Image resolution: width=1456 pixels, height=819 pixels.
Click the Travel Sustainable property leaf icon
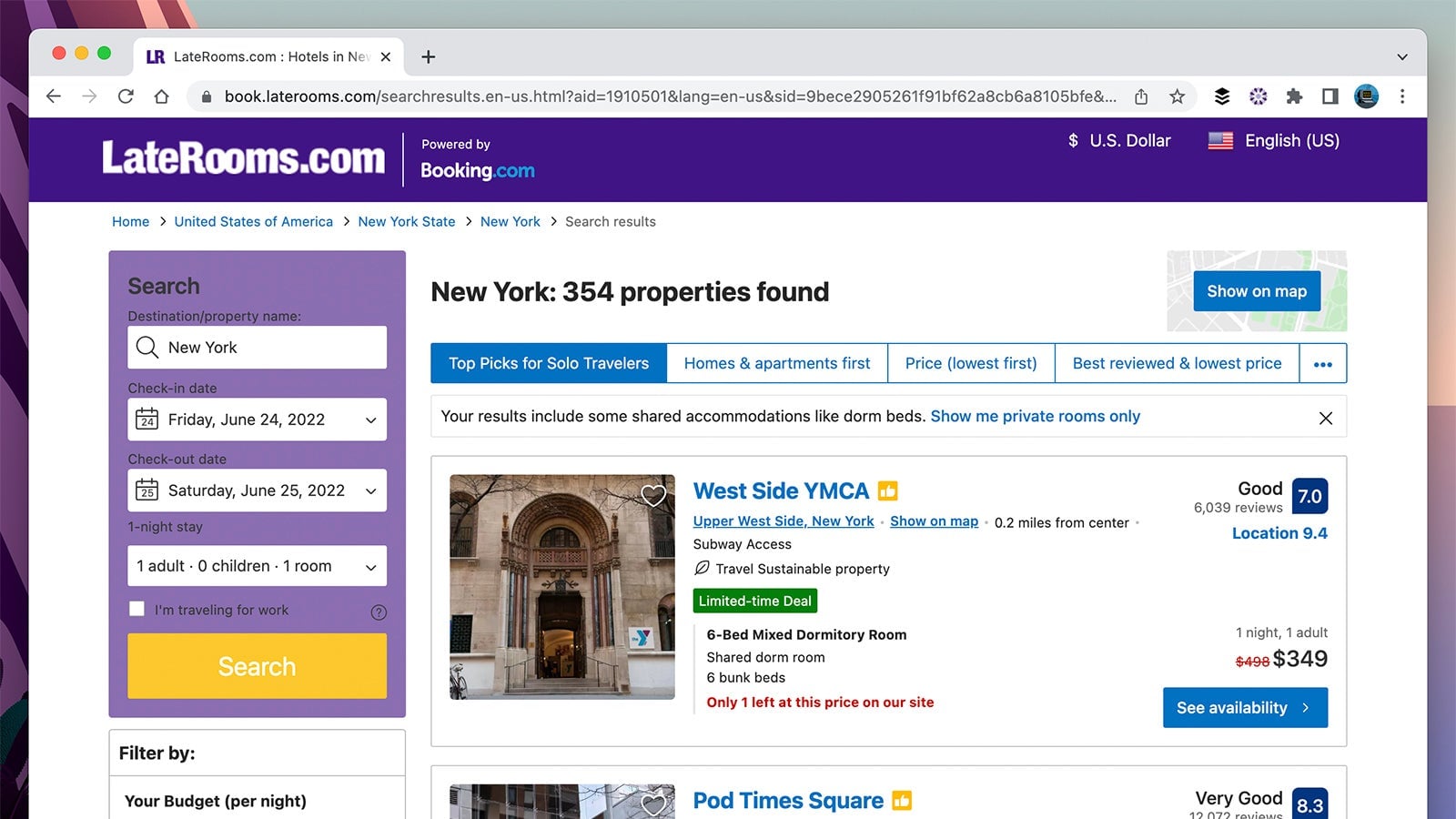point(702,569)
